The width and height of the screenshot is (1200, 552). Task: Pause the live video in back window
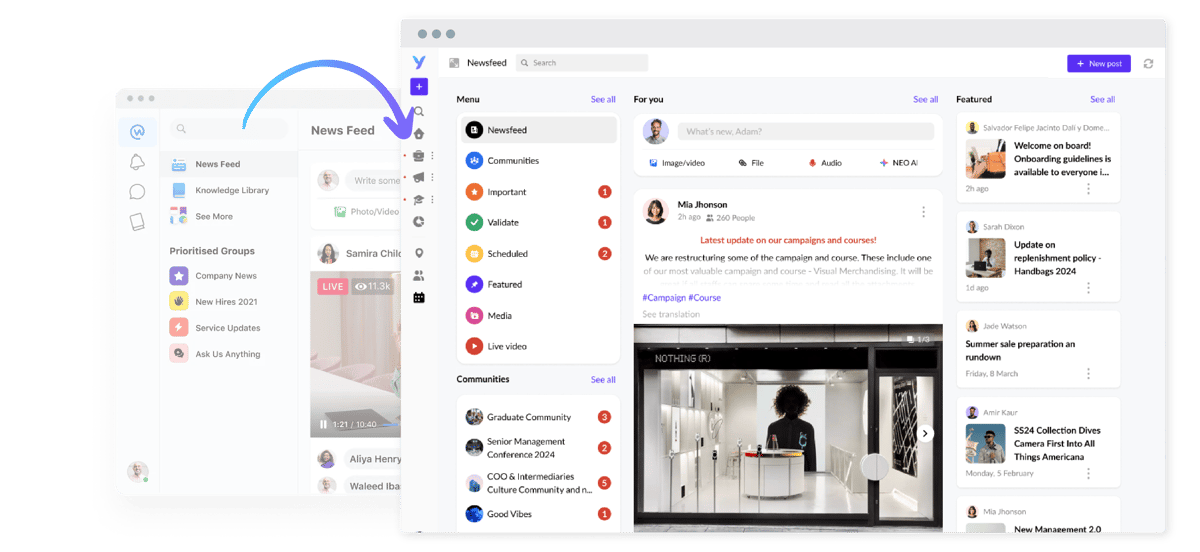(x=323, y=424)
